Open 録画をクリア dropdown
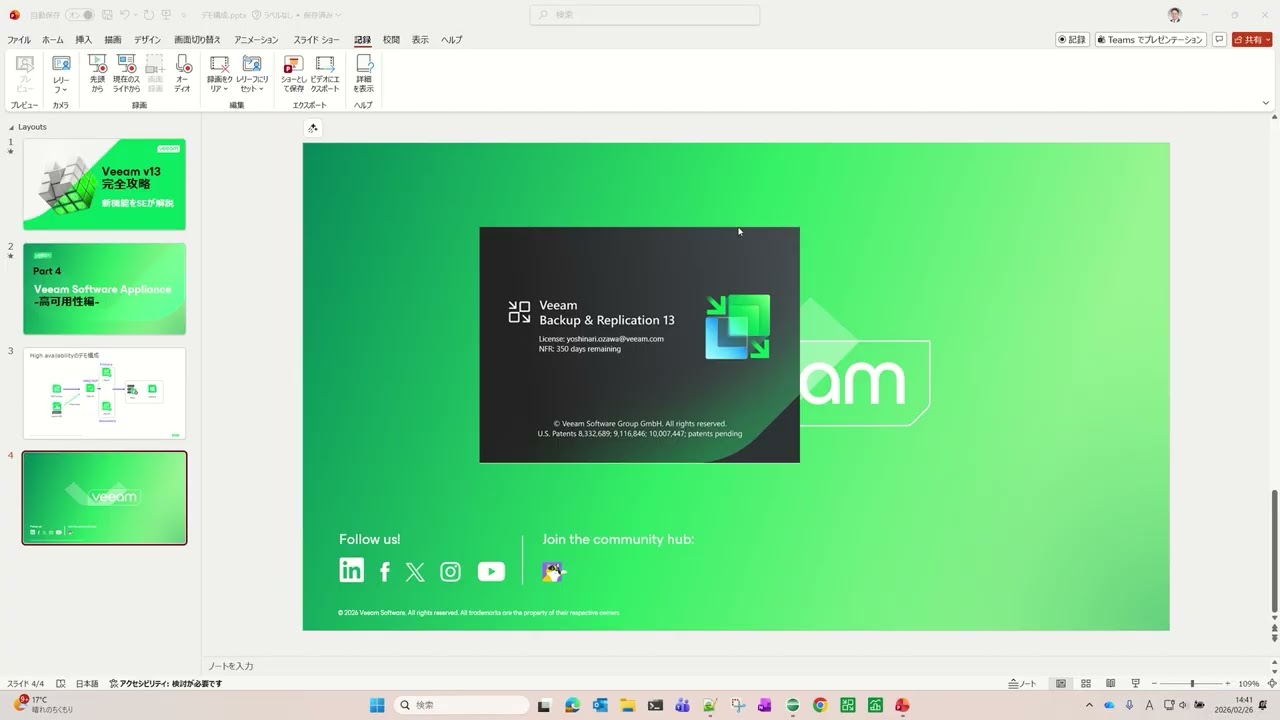Image resolution: width=1280 pixels, height=720 pixels. pyautogui.click(x=219, y=74)
